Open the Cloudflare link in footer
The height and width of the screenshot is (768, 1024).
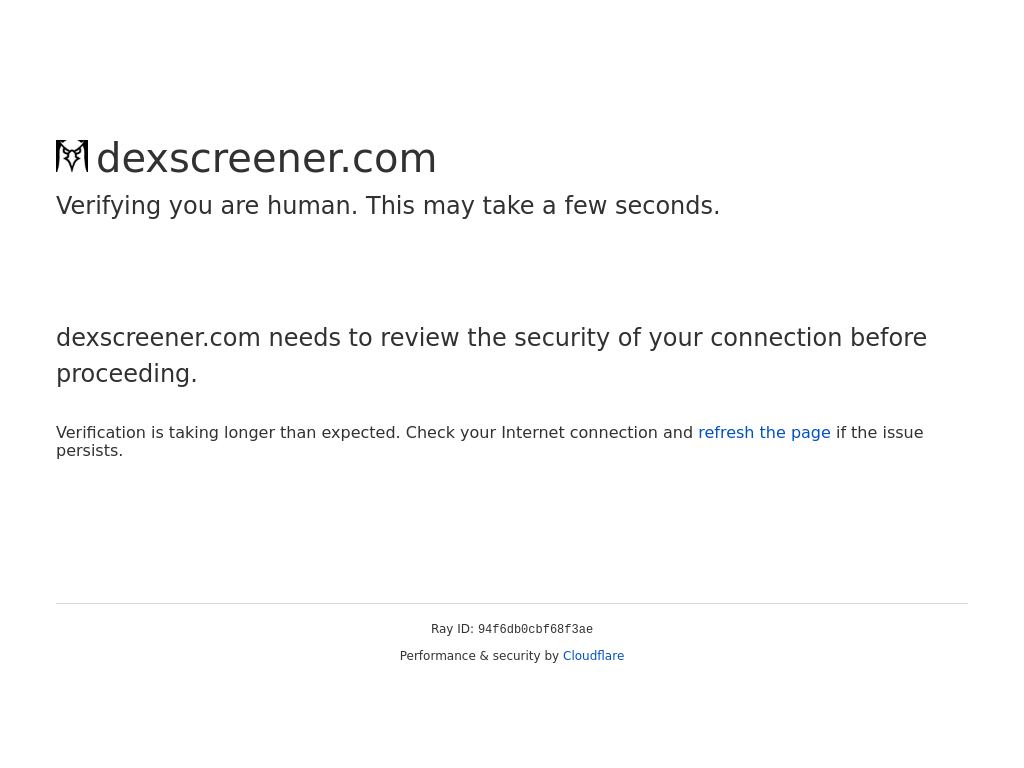[593, 656]
